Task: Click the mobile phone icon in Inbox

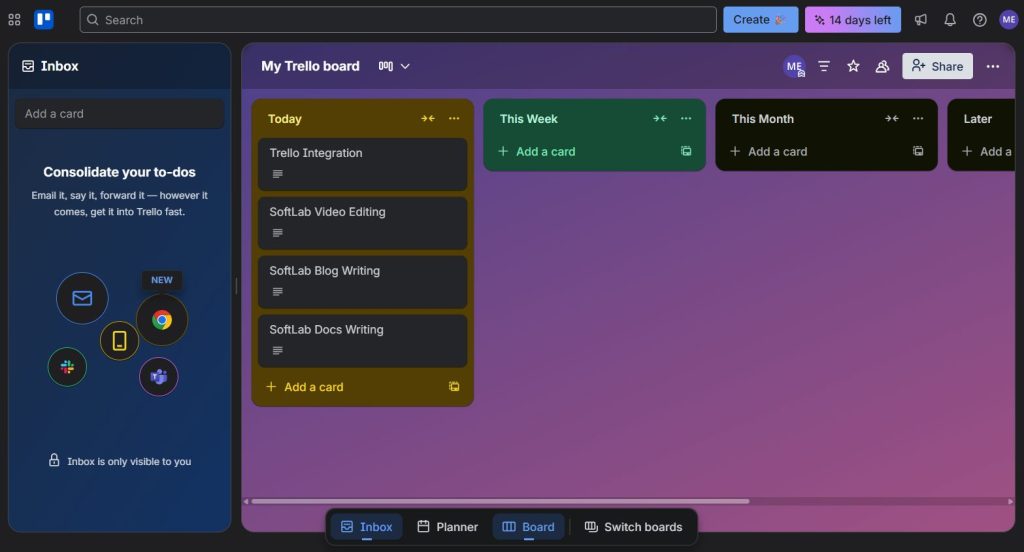Action: (120, 340)
